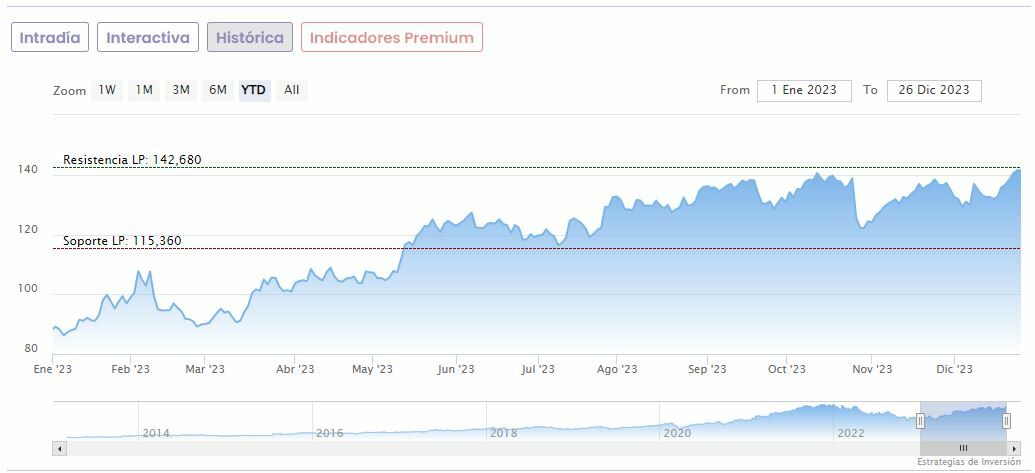Image resolution: width=1035 pixels, height=473 pixels.
Task: Choose the 6M zoom range
Action: click(217, 90)
